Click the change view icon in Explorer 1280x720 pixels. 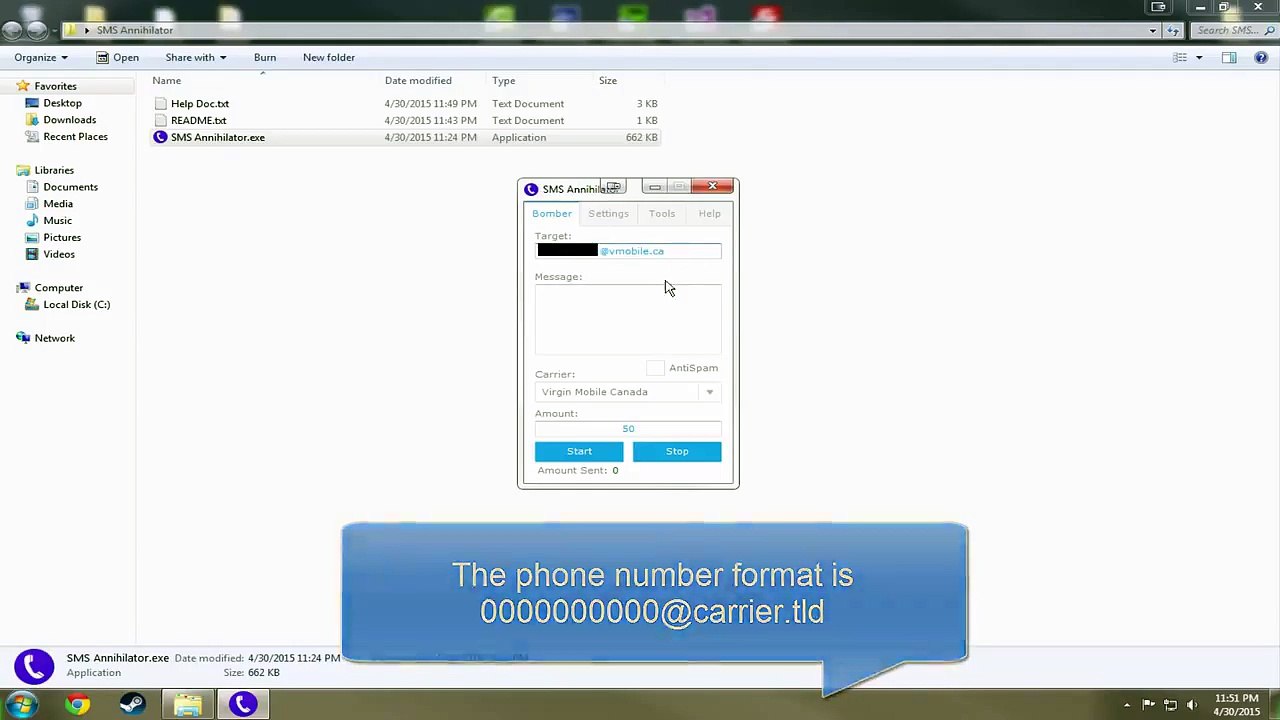[1180, 57]
